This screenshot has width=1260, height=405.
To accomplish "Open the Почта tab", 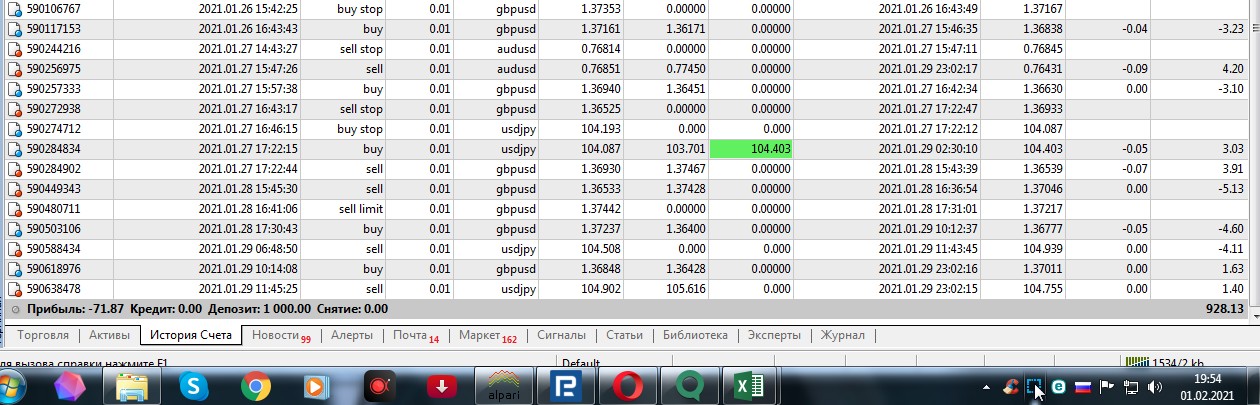I will (415, 335).
